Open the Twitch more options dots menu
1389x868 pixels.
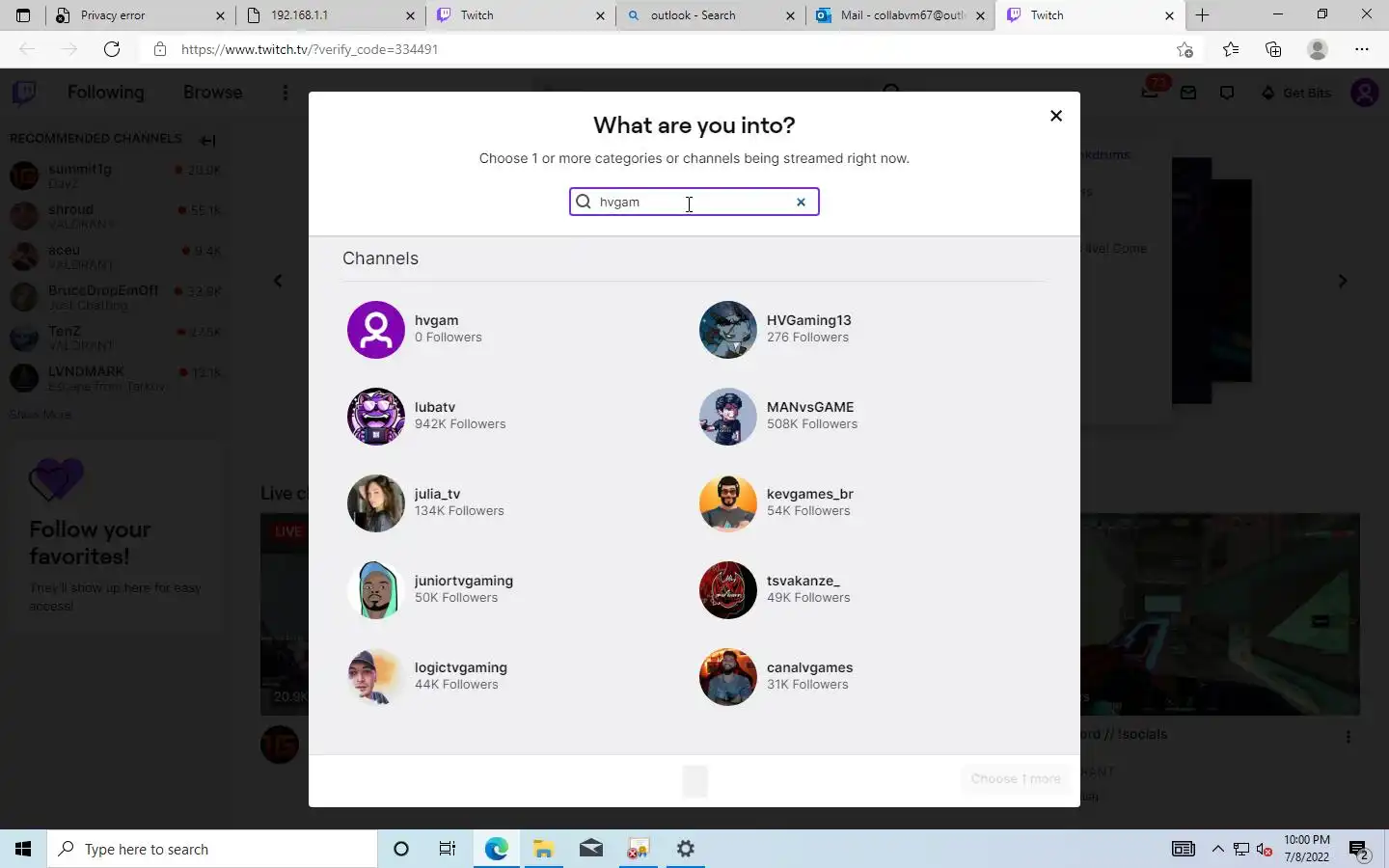[x=285, y=93]
